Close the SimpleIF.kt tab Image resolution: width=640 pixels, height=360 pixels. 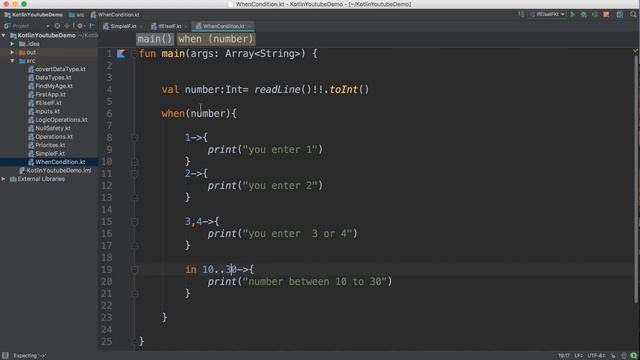[141, 26]
